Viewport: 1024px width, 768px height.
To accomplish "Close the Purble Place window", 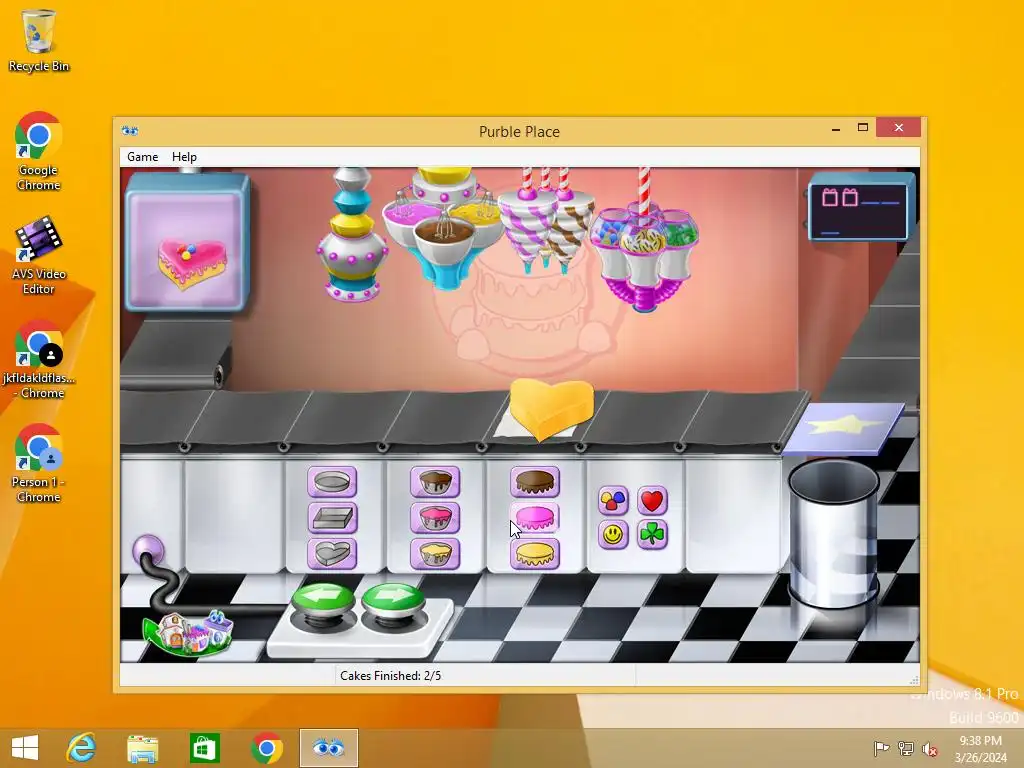I will pos(899,127).
